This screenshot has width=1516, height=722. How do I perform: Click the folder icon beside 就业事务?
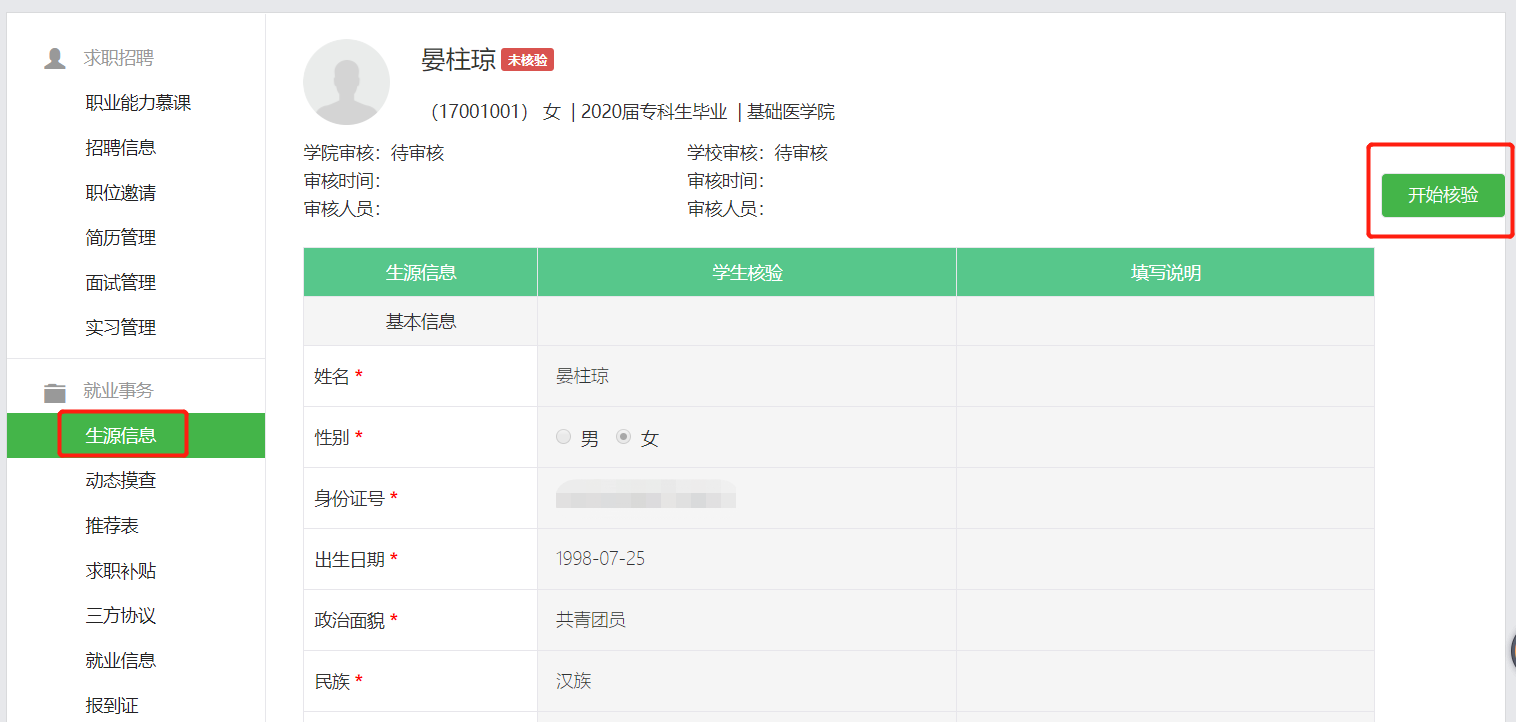pyautogui.click(x=55, y=392)
